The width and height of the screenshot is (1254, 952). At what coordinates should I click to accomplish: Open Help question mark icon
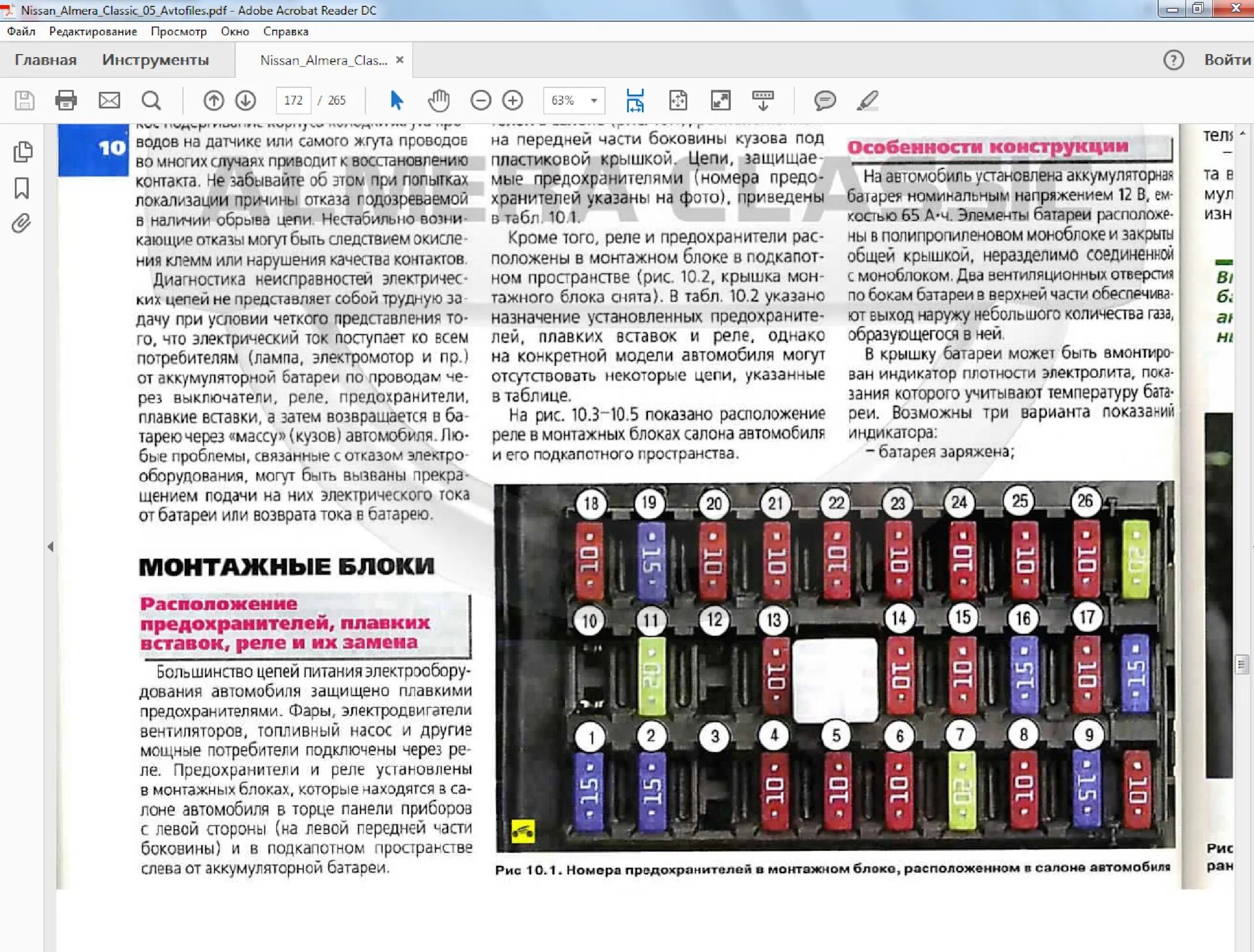pyautogui.click(x=1174, y=60)
